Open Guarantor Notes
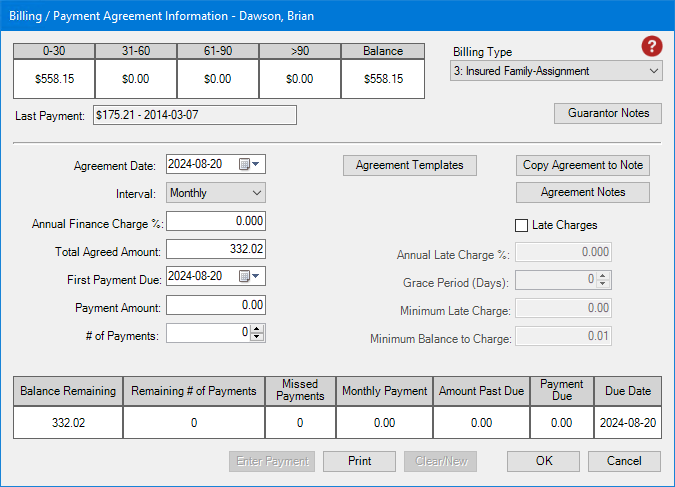 pyautogui.click(x=607, y=113)
